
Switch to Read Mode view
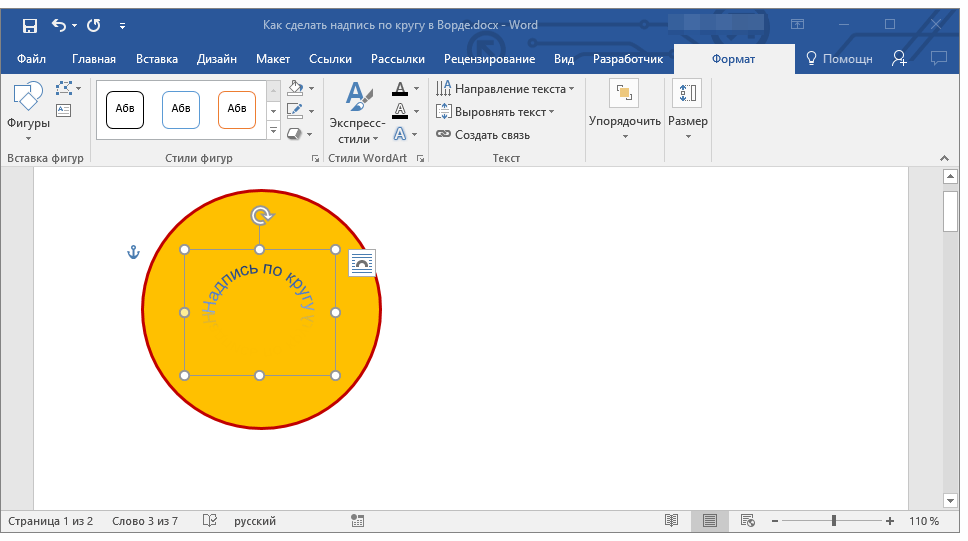point(672,521)
